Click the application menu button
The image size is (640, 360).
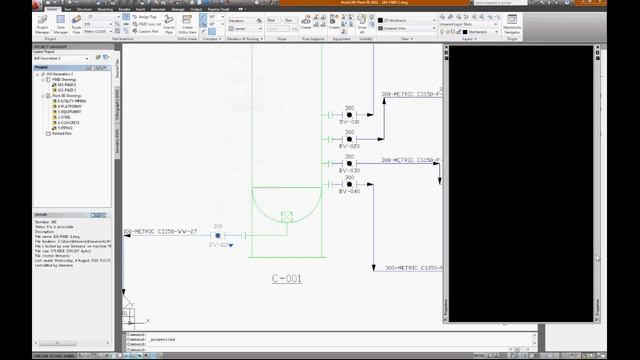(x=37, y=4)
